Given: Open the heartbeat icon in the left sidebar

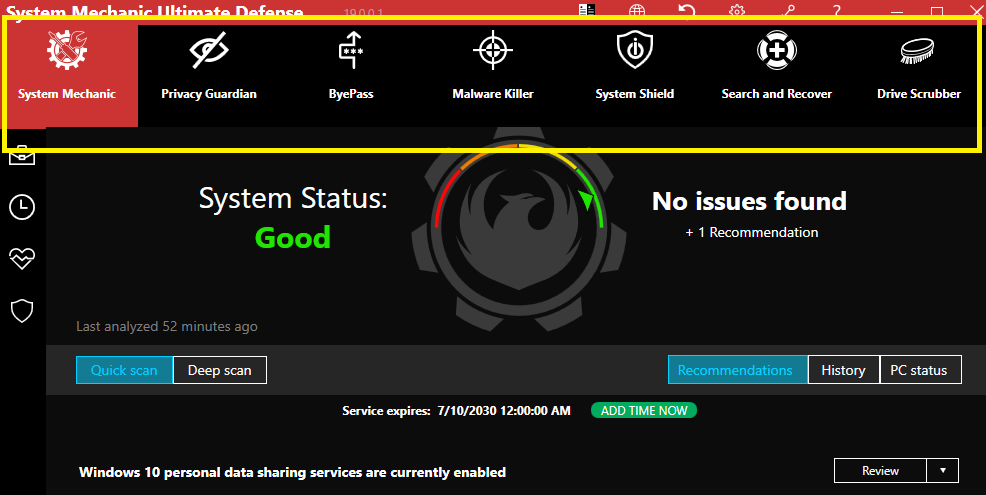Looking at the screenshot, I should coord(22,259).
